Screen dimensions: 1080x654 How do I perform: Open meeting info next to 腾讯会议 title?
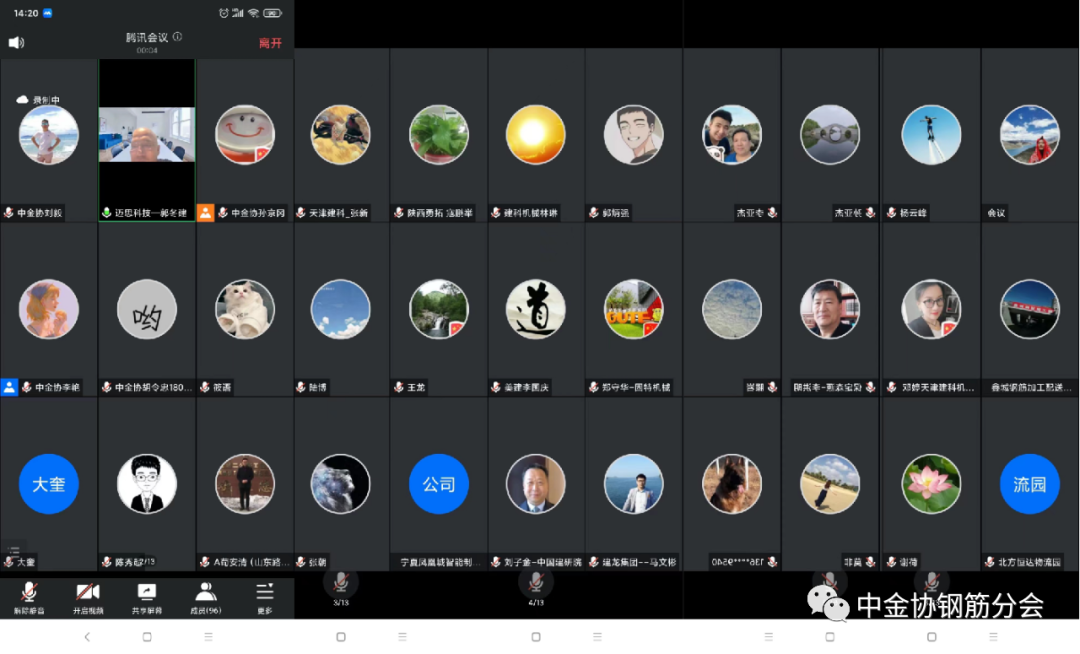click(178, 36)
